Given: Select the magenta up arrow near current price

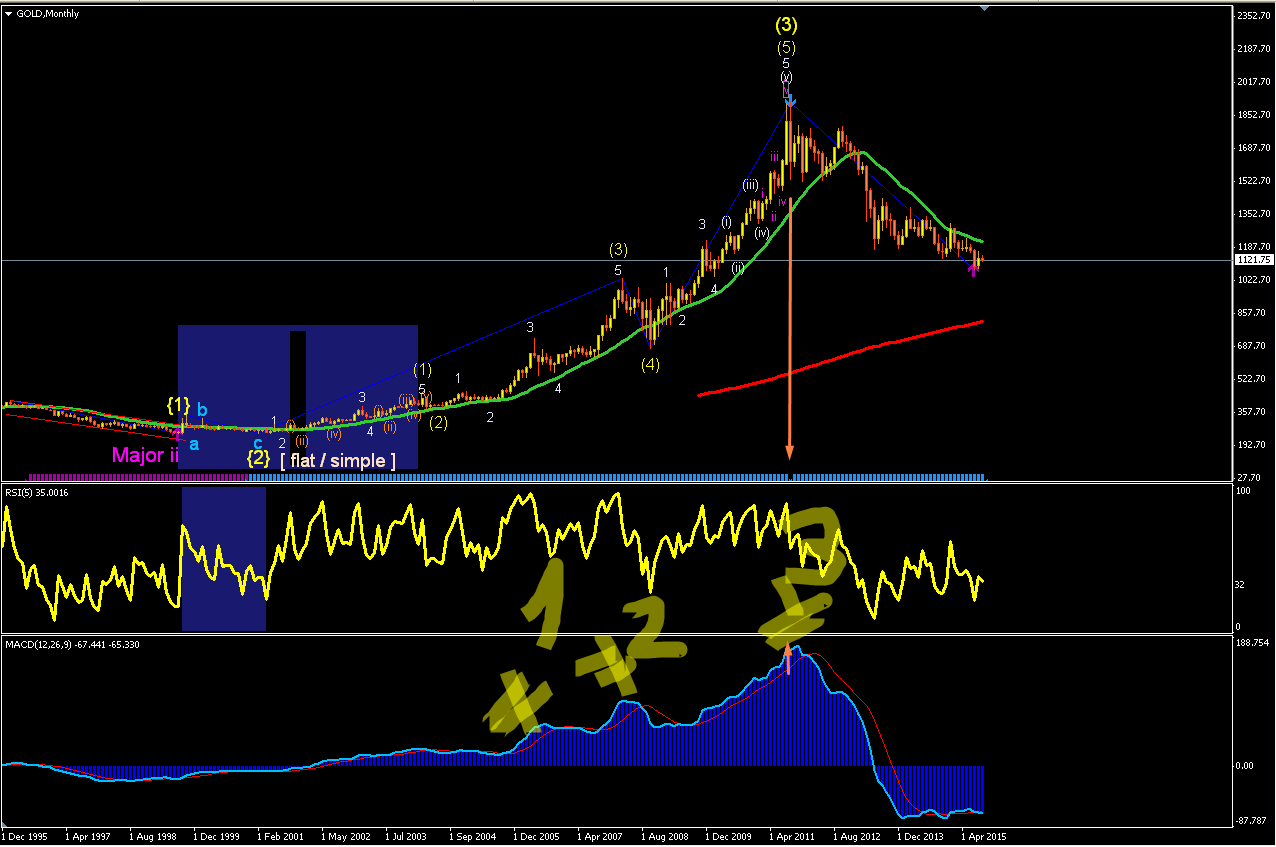Looking at the screenshot, I should (974, 269).
